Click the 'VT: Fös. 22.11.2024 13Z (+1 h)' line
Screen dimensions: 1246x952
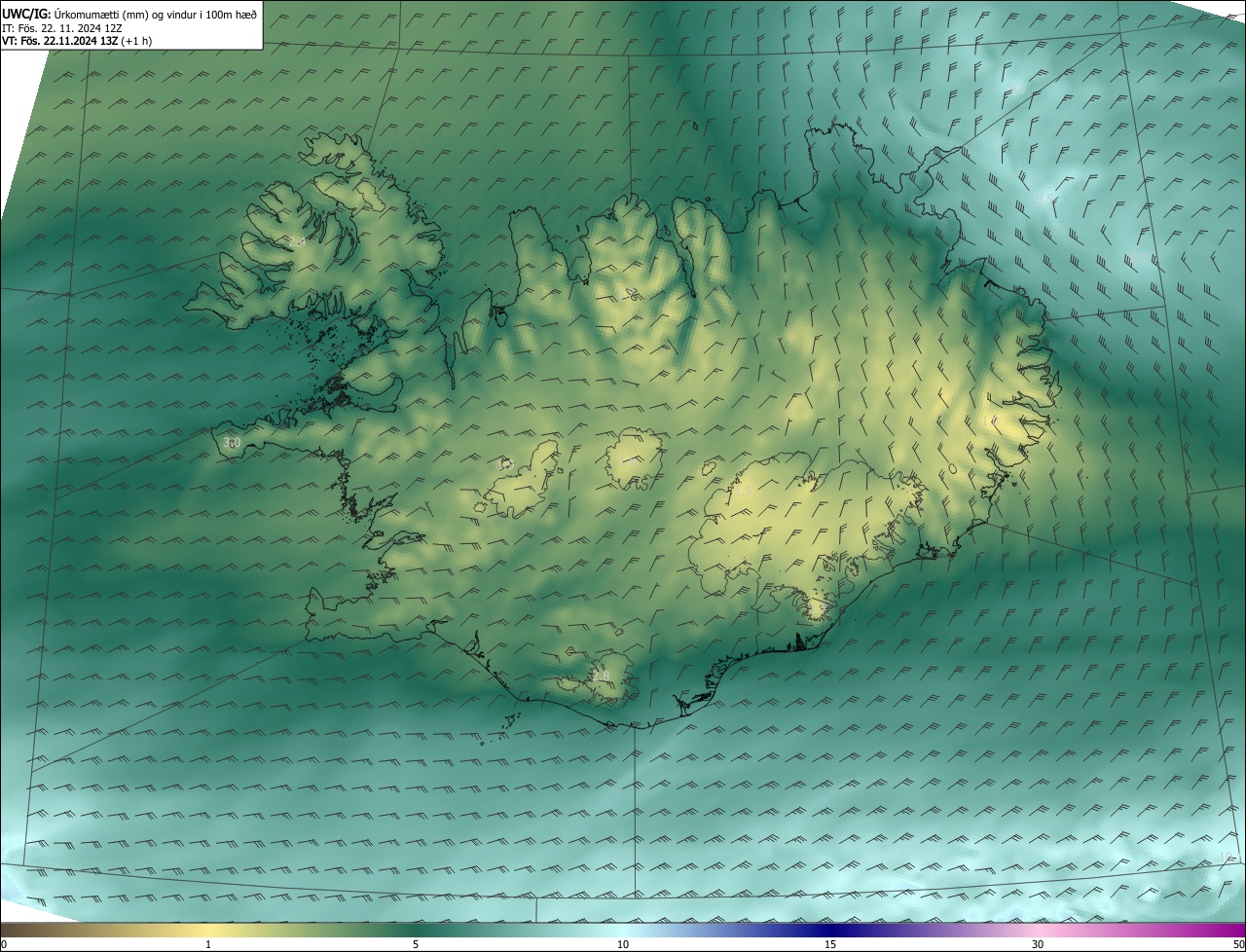click(77, 41)
